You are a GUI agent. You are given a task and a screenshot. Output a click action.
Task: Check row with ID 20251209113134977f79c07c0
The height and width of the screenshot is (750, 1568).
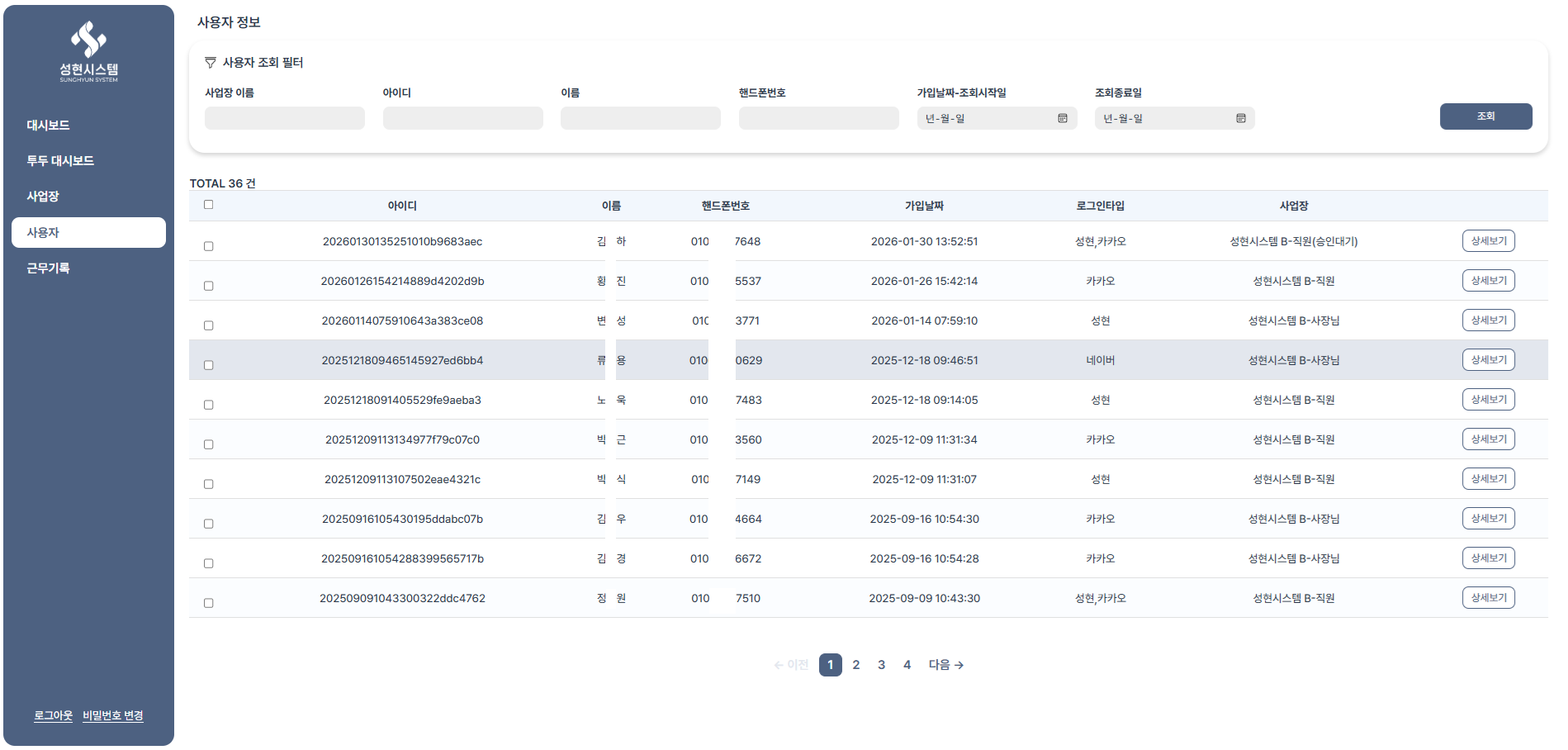coord(209,444)
